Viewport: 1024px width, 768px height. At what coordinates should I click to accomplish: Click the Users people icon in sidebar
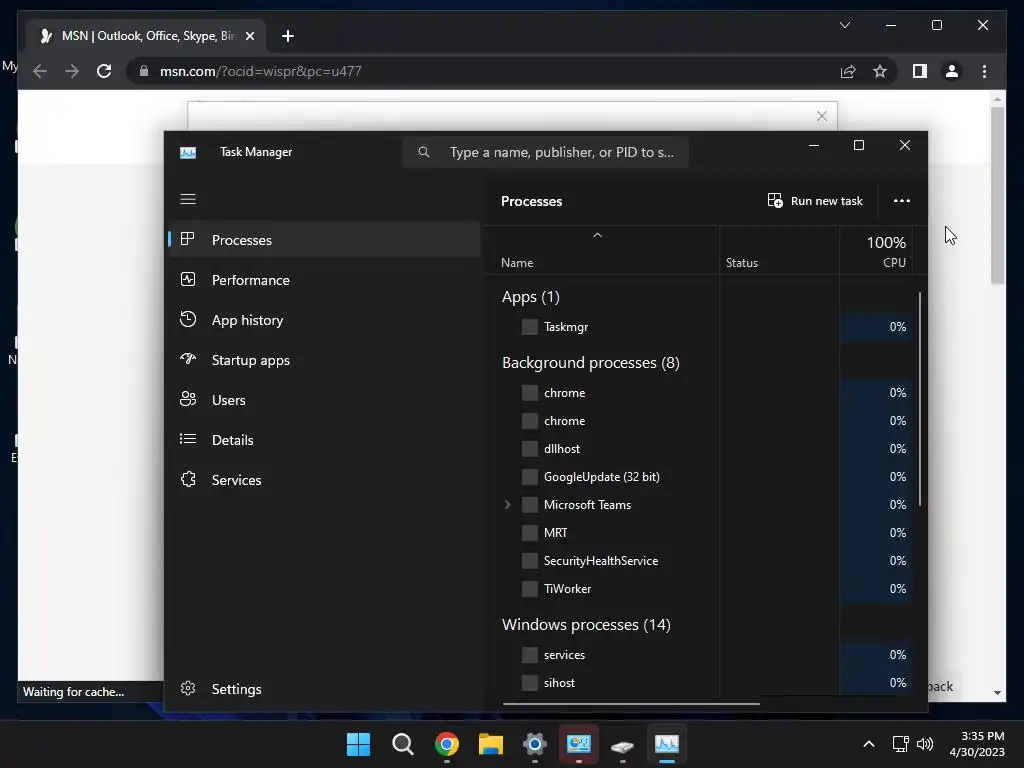(x=187, y=399)
